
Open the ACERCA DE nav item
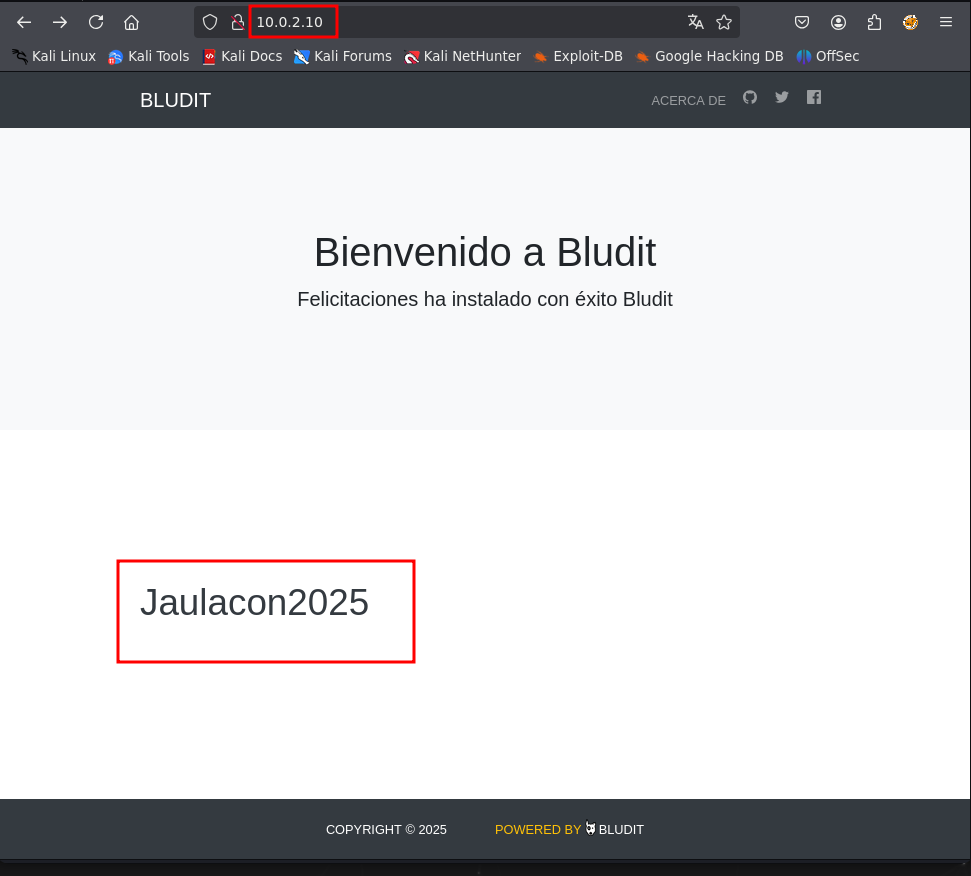pos(688,100)
